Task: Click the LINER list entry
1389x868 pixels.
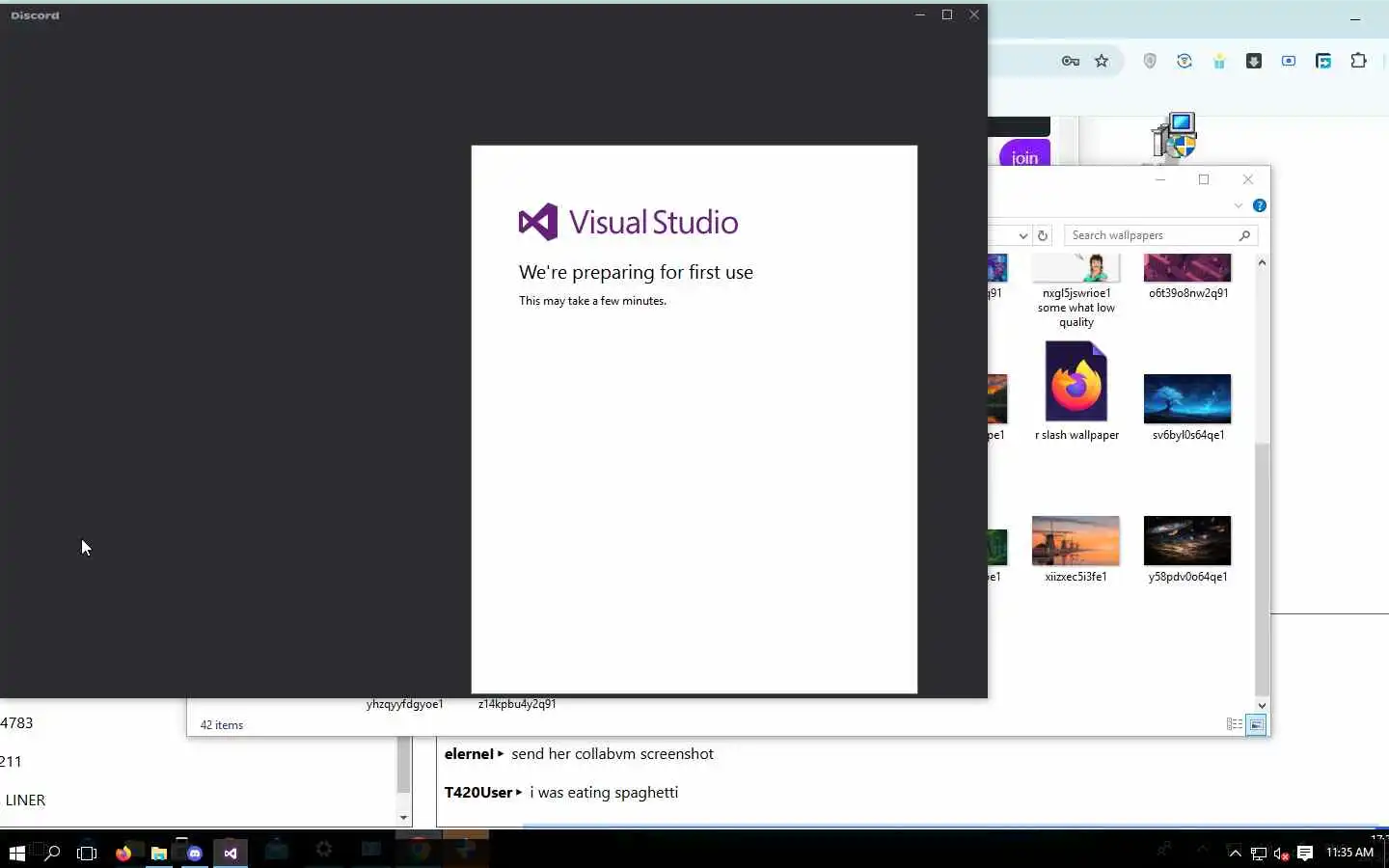Action: 25,800
